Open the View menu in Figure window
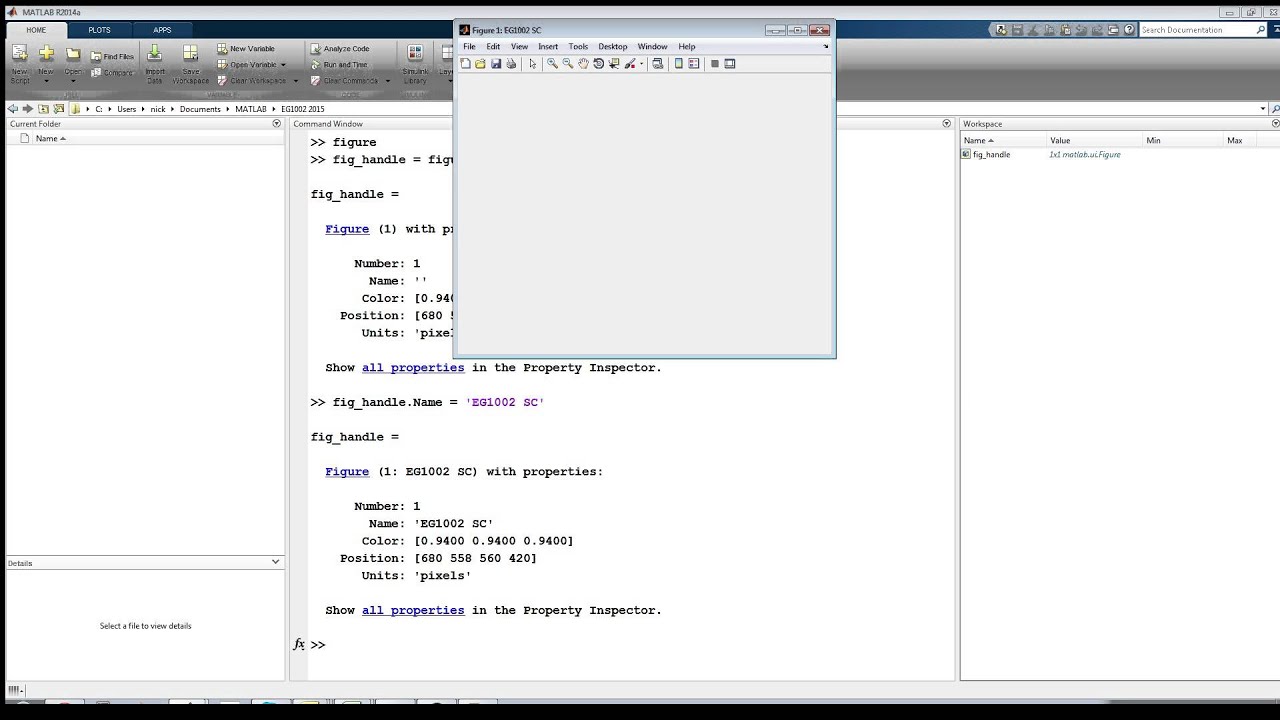 [x=519, y=47]
